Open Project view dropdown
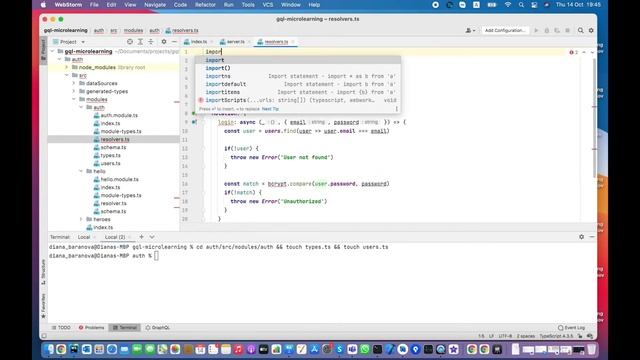This screenshot has width=640, height=360. pyautogui.click(x=69, y=42)
